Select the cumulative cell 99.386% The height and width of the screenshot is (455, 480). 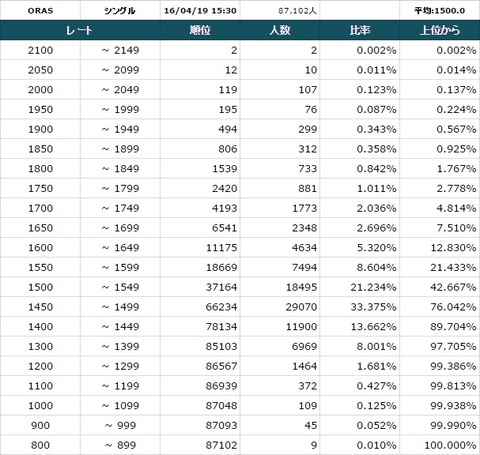pos(440,366)
